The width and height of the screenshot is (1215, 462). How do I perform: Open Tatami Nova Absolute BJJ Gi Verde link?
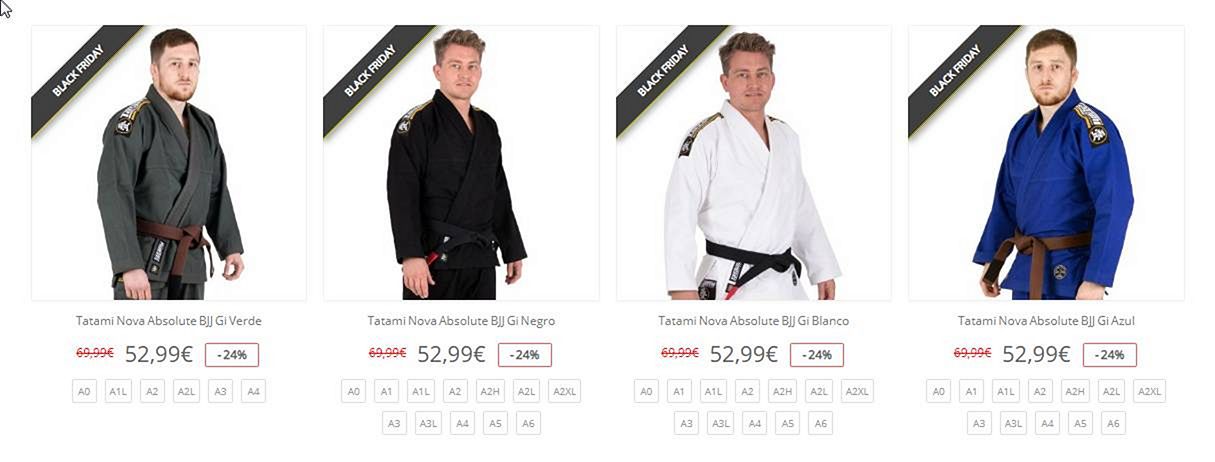(169, 321)
